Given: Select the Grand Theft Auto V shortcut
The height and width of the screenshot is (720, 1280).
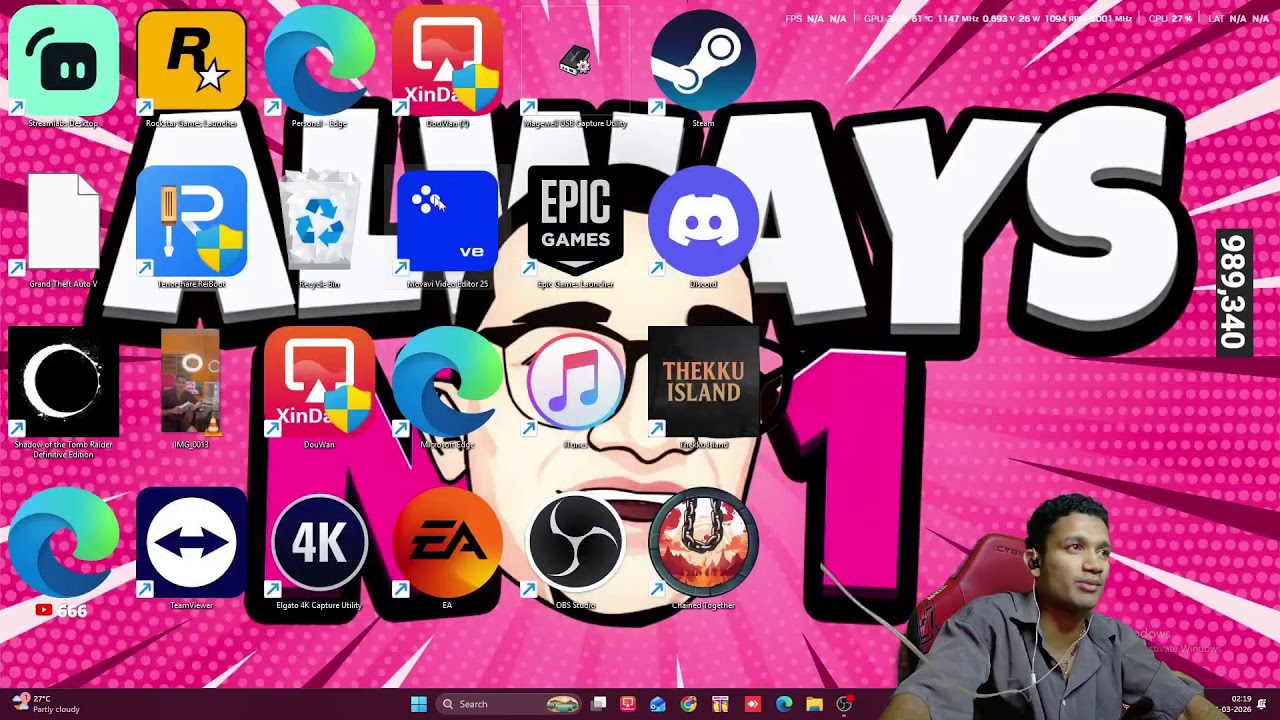Looking at the screenshot, I should pos(63,221).
